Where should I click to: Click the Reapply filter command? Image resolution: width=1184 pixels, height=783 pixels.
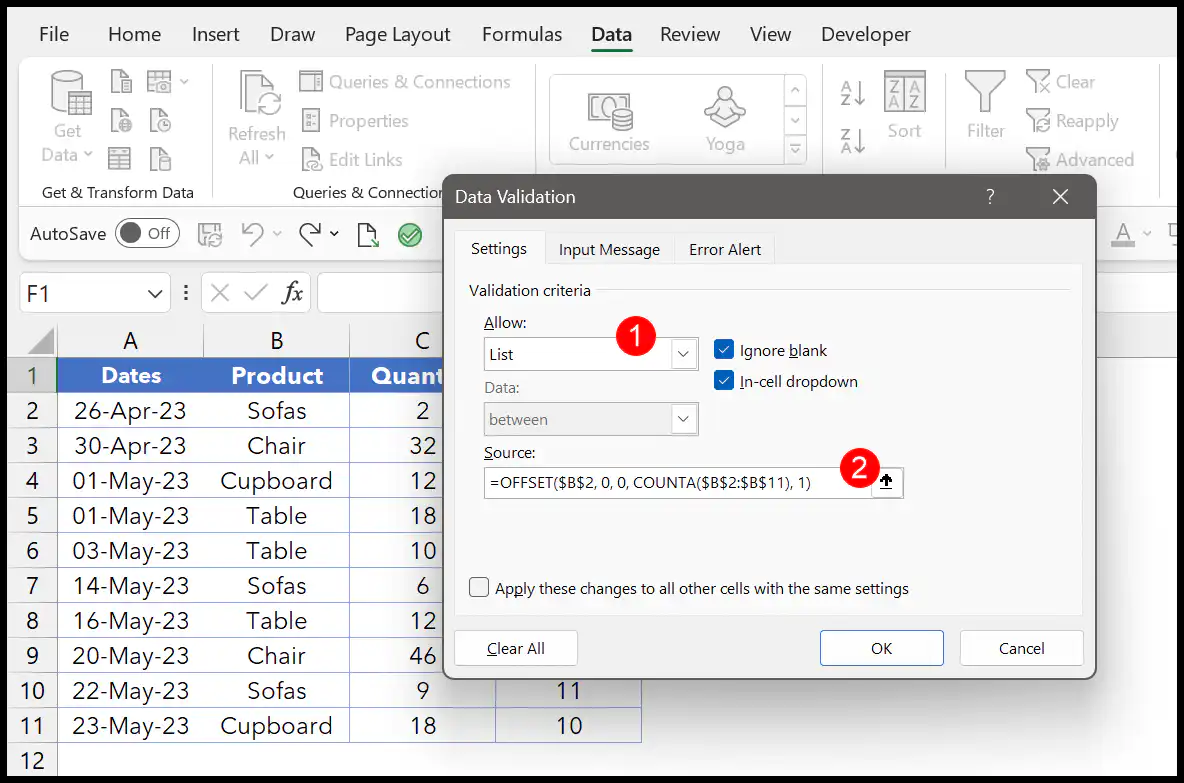tap(1072, 121)
